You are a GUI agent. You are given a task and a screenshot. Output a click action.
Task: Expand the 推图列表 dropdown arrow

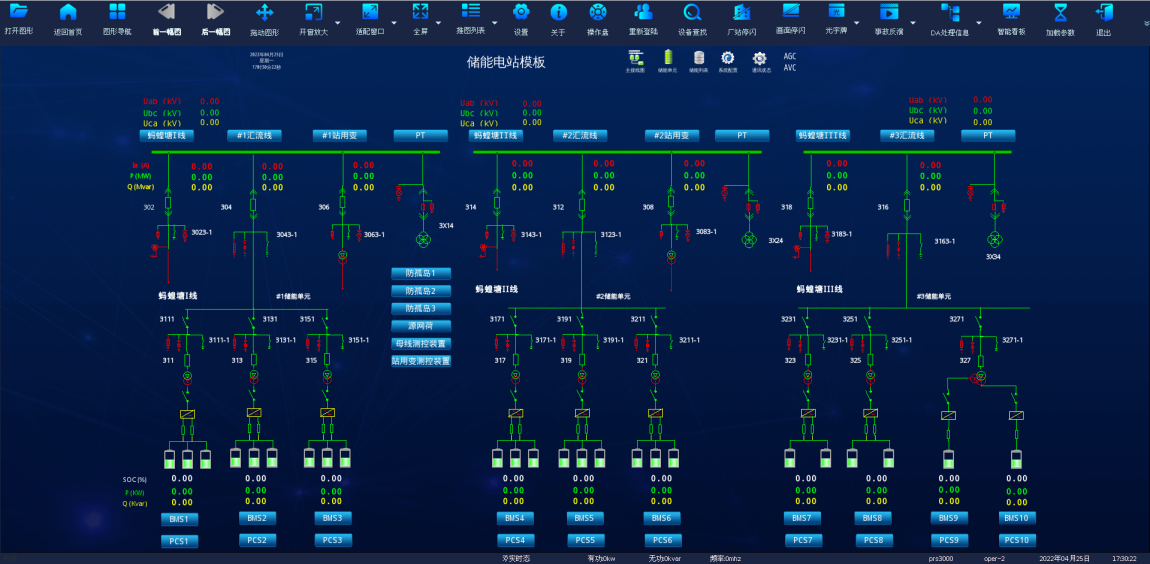pyautogui.click(x=493, y=22)
